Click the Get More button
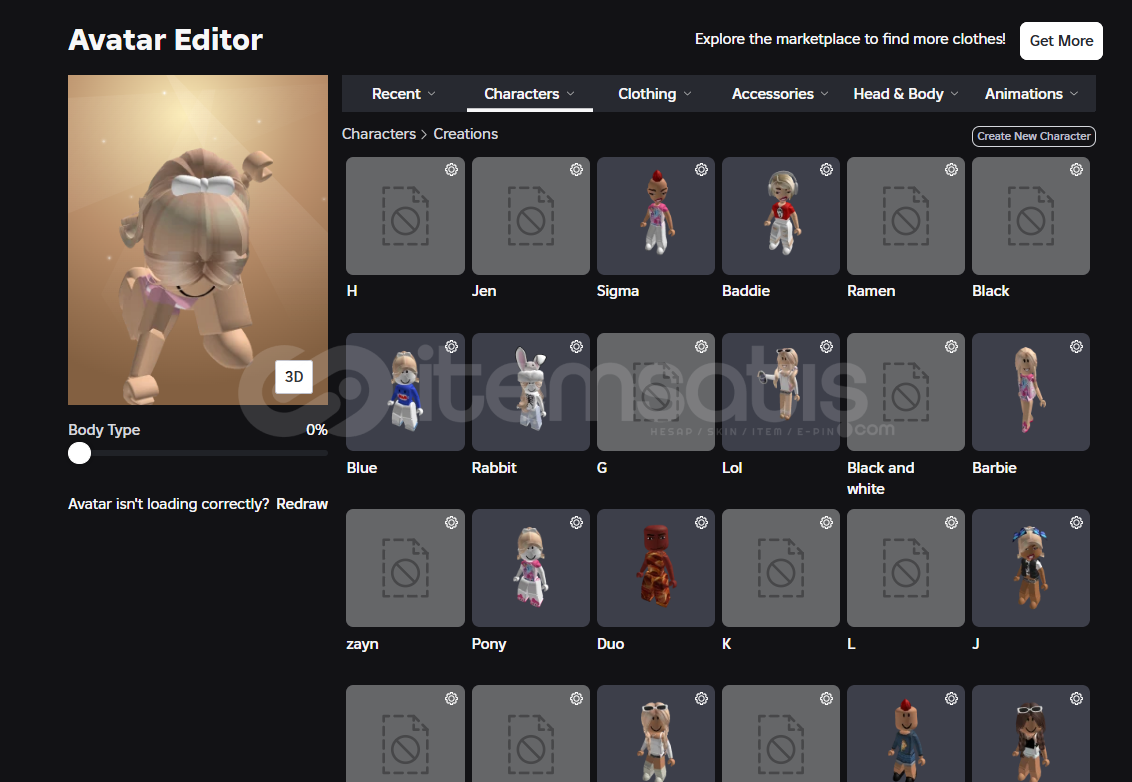The width and height of the screenshot is (1132, 782). pyautogui.click(x=1061, y=41)
